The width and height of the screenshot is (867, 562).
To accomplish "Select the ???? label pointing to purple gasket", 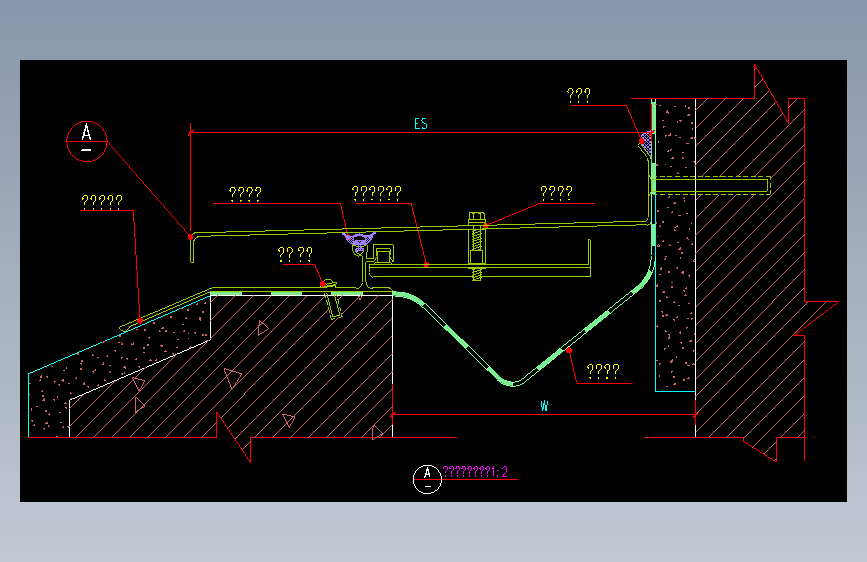I will coord(245,194).
